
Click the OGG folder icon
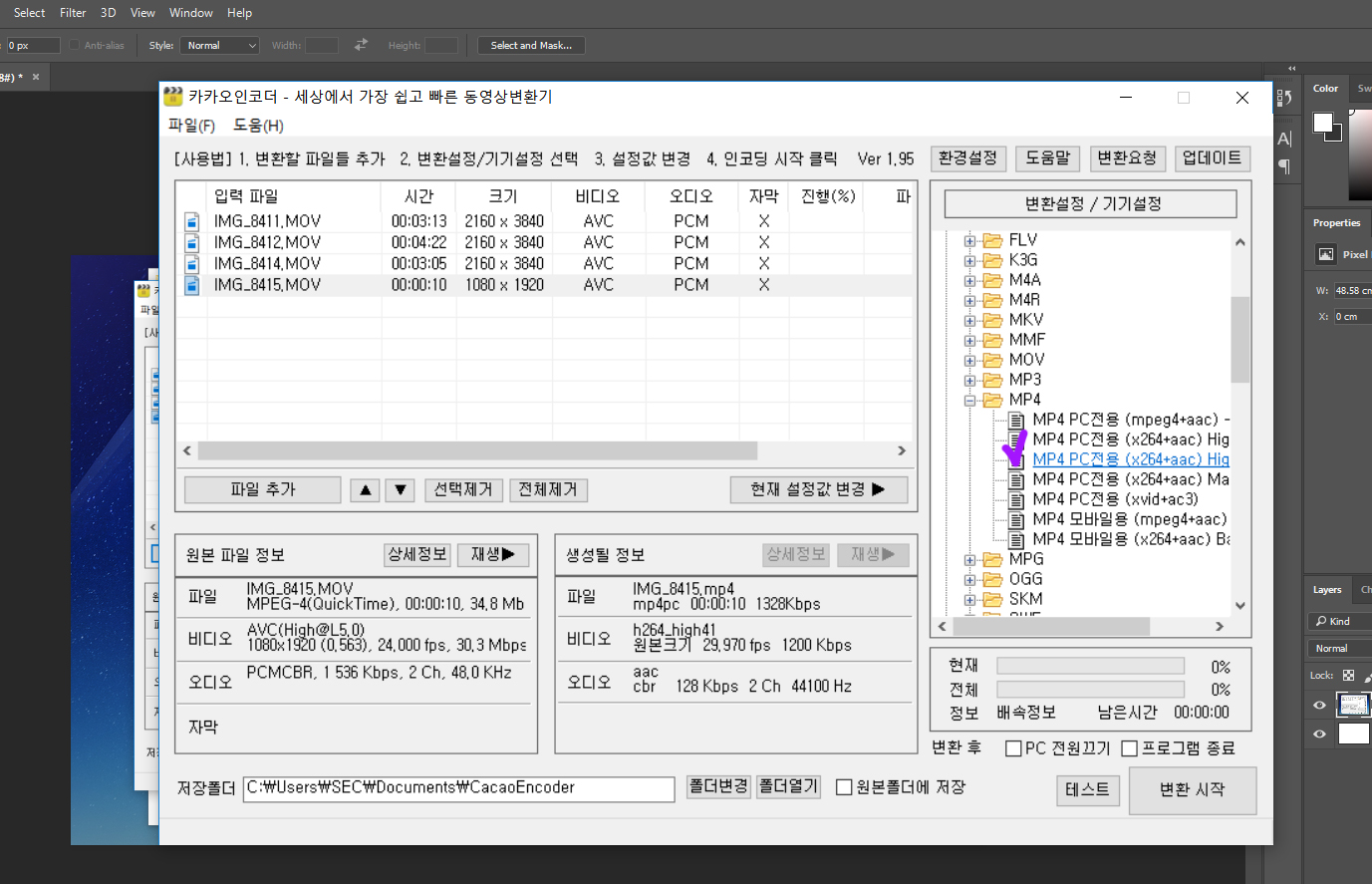(992, 579)
